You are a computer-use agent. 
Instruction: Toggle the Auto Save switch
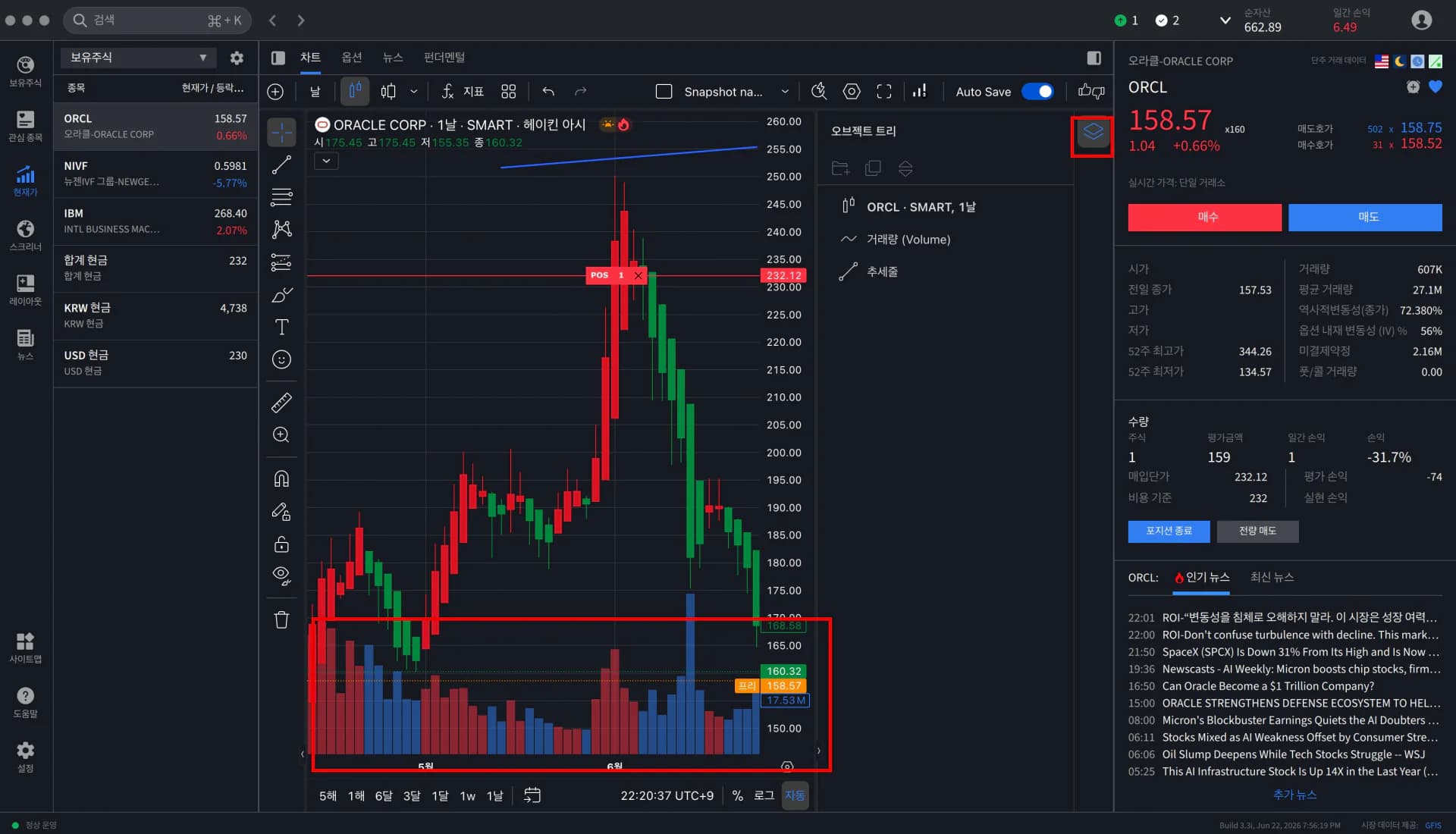click(1037, 92)
